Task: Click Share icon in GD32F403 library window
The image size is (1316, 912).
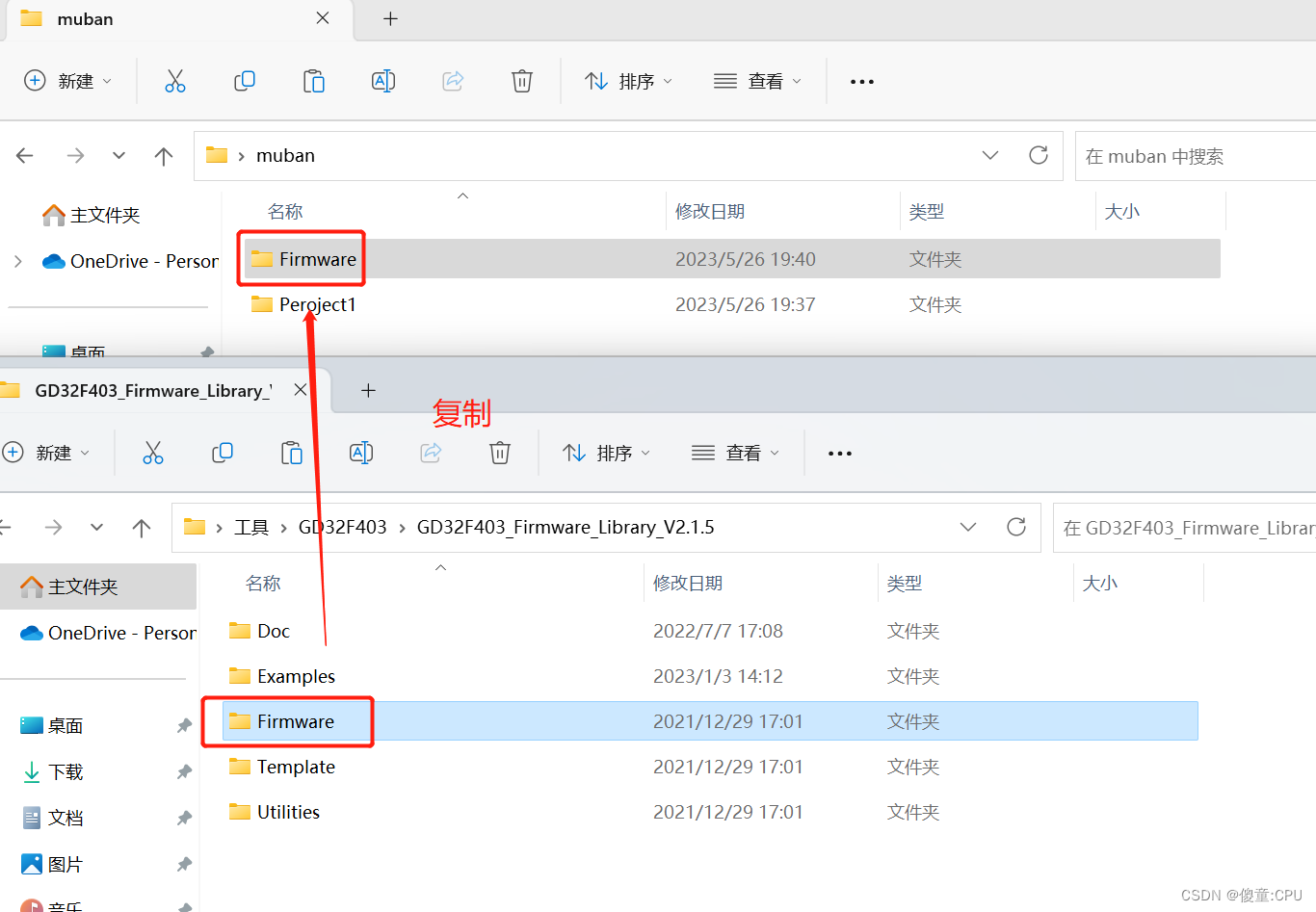Action: (x=431, y=453)
